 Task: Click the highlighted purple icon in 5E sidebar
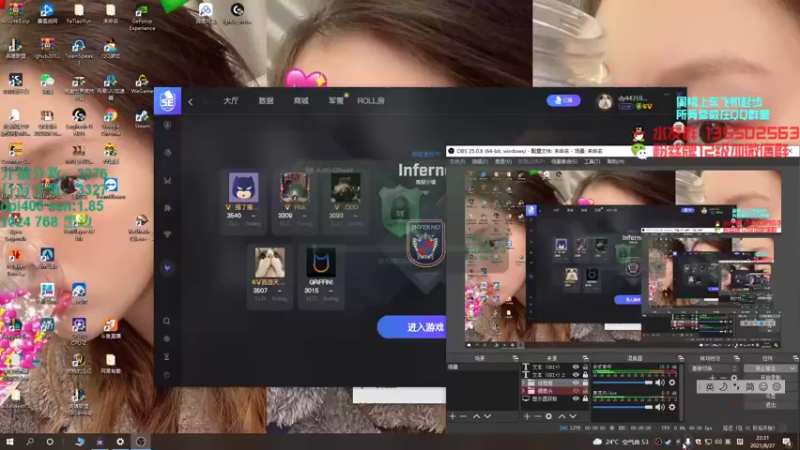pos(167,268)
